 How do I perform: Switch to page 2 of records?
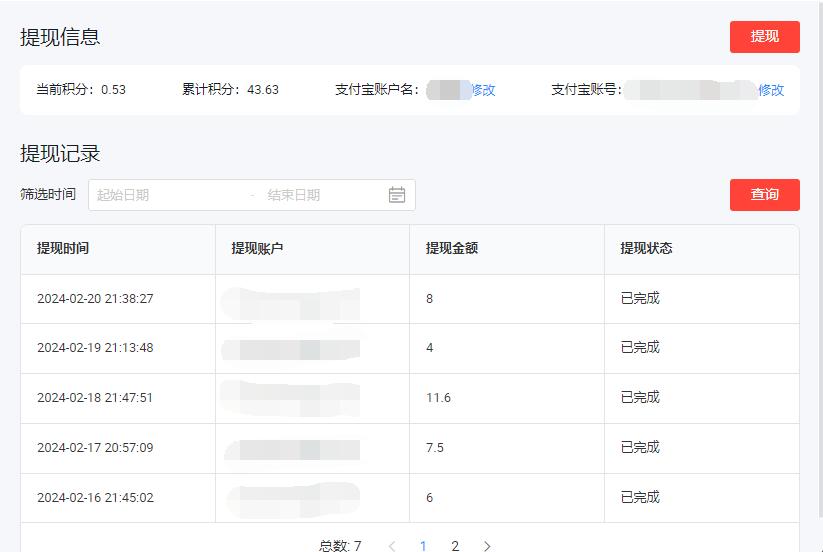pos(455,546)
